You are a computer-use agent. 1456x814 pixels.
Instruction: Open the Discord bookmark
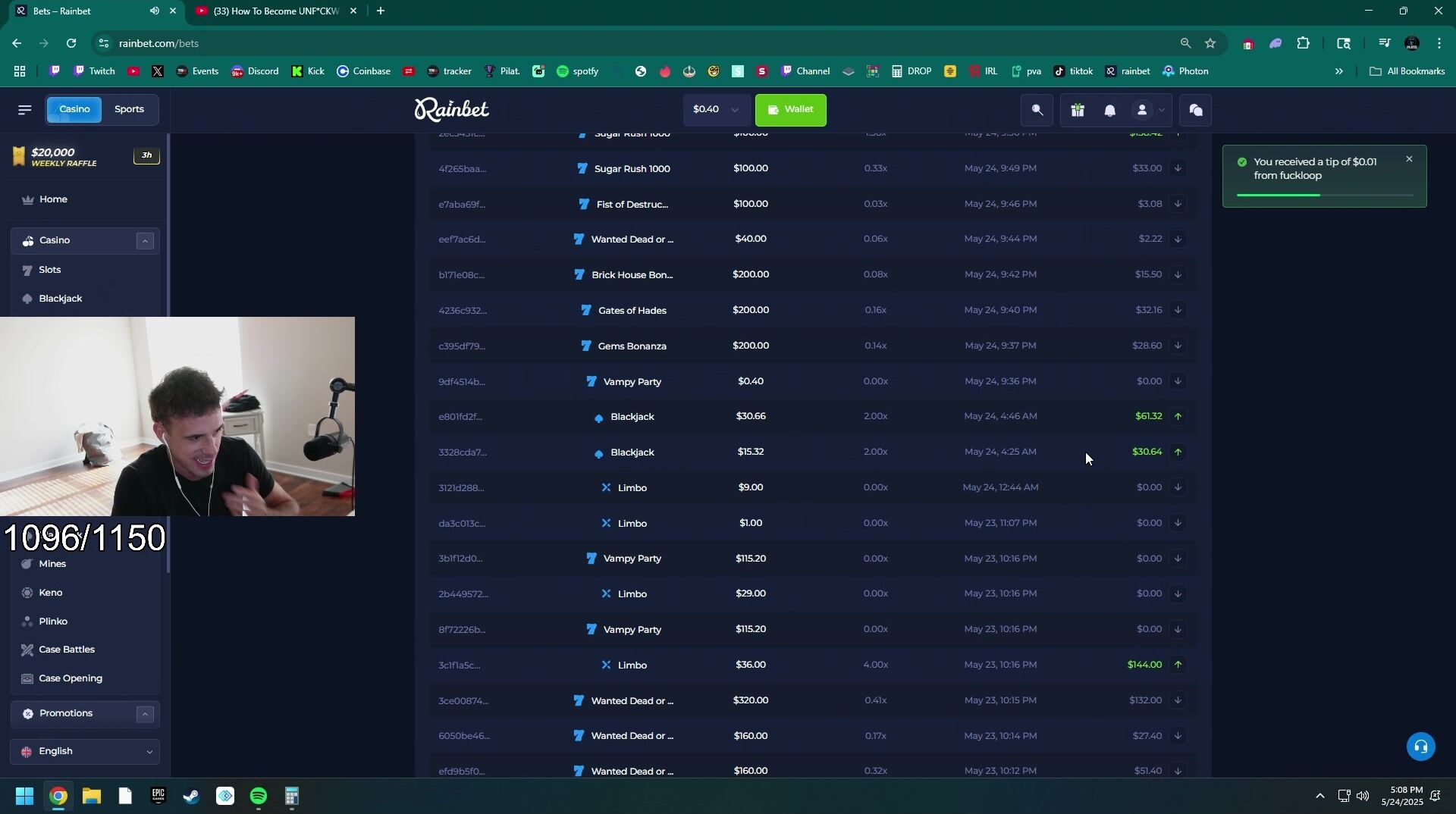pos(255,71)
